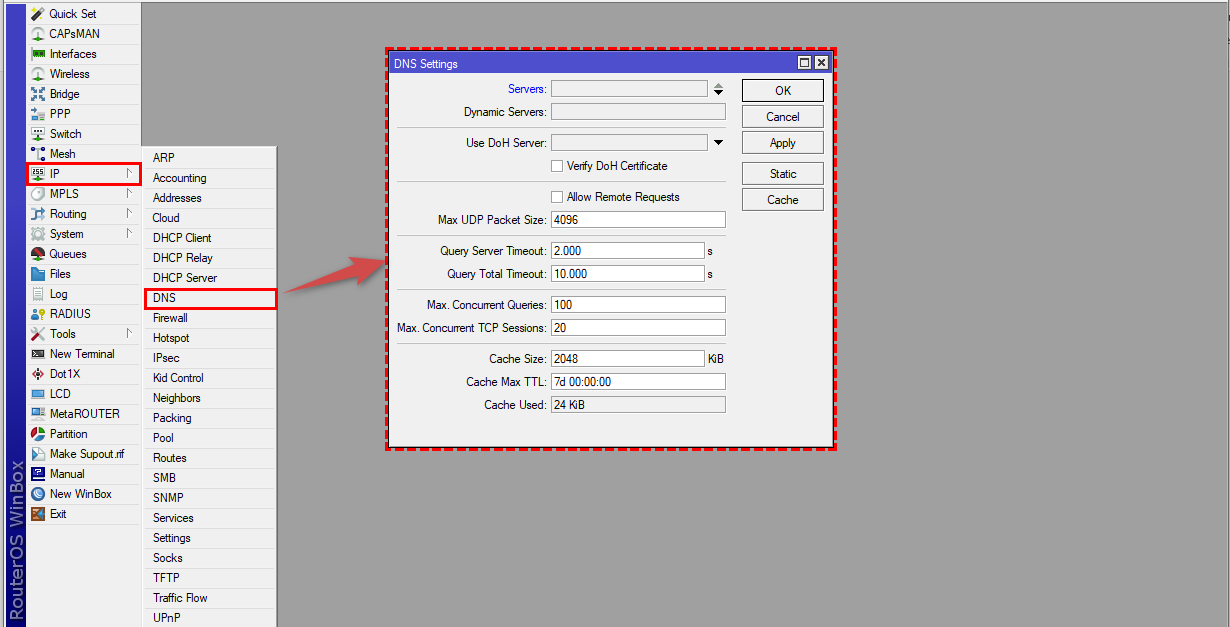Open the Static DNS entries button
This screenshot has width=1230, height=627.
click(782, 174)
